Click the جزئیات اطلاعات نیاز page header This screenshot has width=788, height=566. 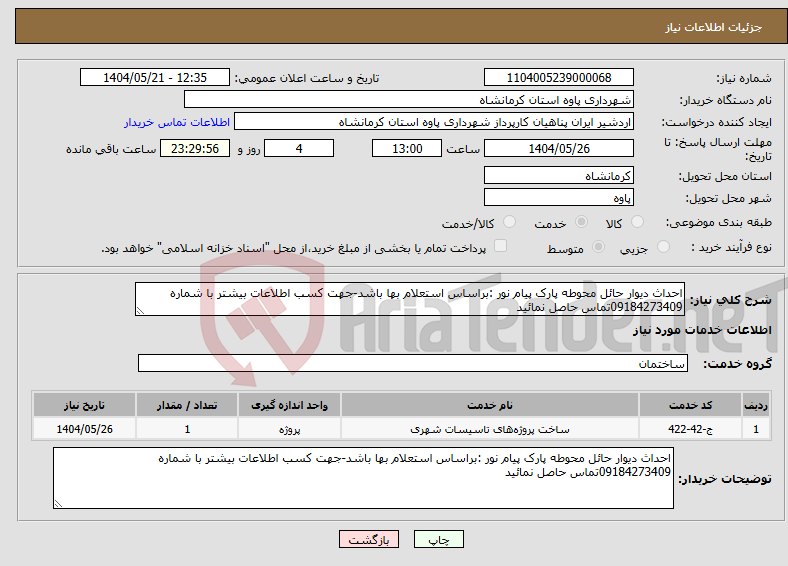[713, 27]
